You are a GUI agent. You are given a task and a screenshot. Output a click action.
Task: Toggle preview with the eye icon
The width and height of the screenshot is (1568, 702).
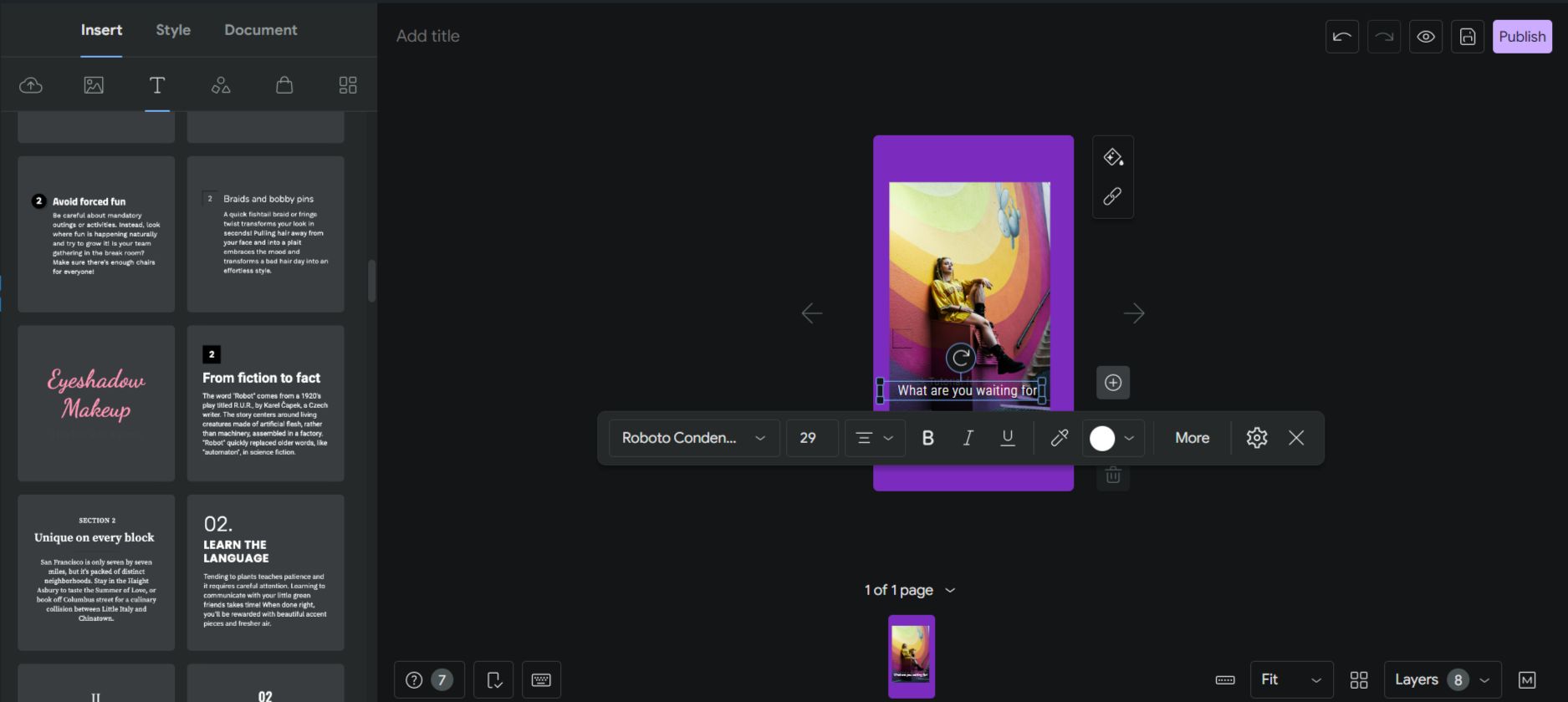coord(1426,37)
